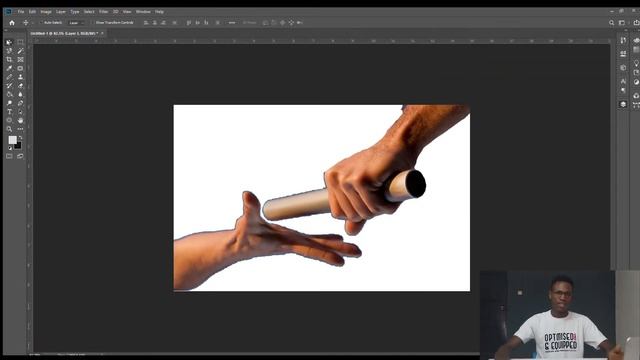Select the Ellipse shape tool

(x=9, y=120)
